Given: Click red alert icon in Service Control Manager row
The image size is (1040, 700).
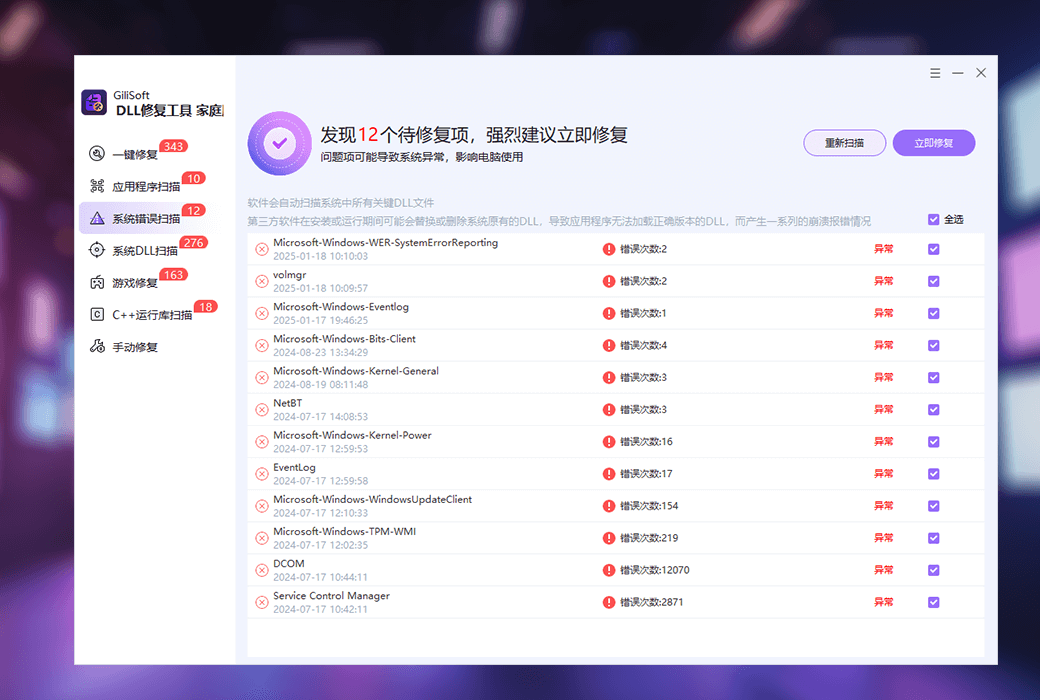Looking at the screenshot, I should click(x=609, y=602).
